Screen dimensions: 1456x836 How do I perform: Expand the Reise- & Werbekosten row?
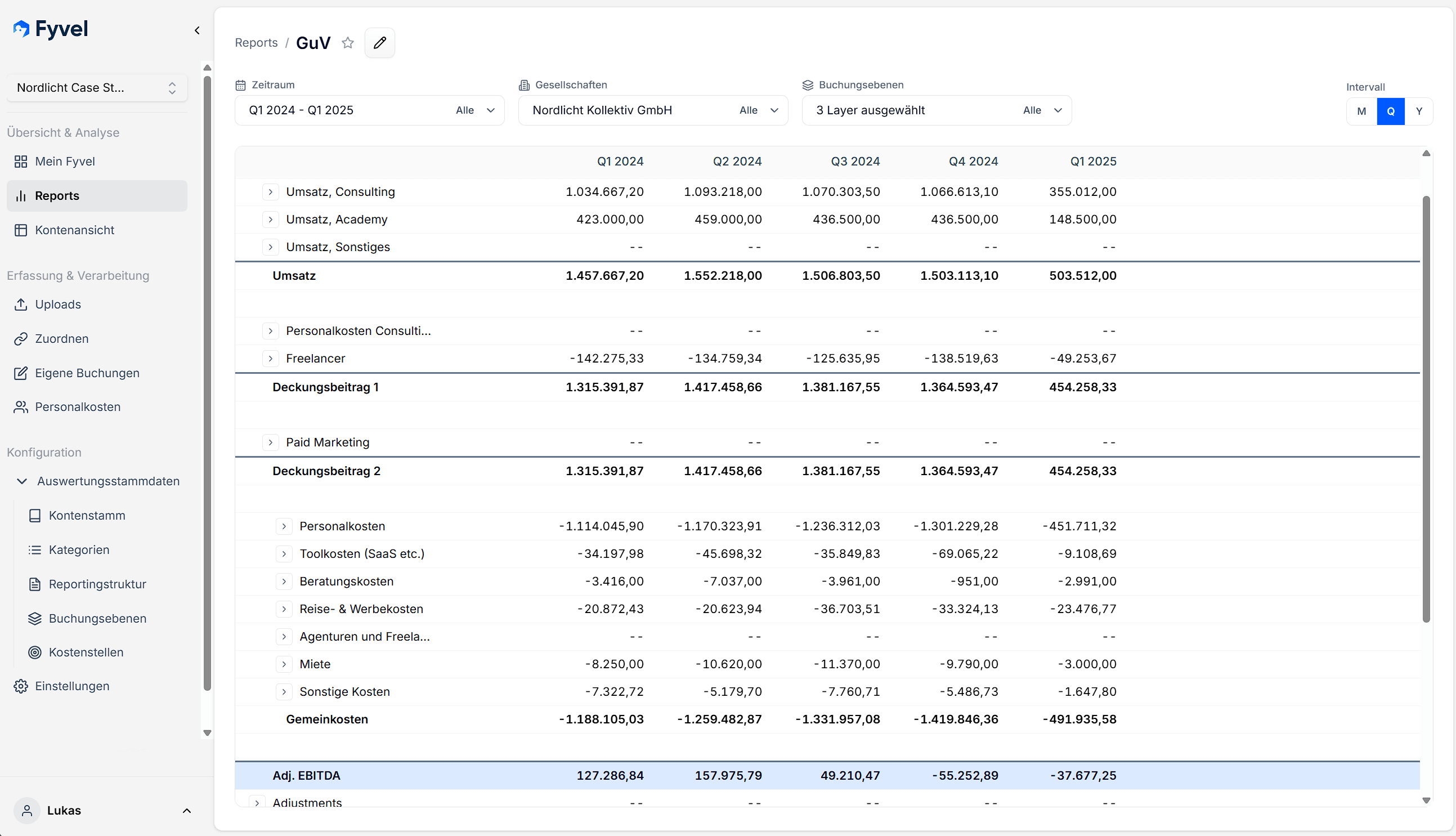pyautogui.click(x=284, y=609)
